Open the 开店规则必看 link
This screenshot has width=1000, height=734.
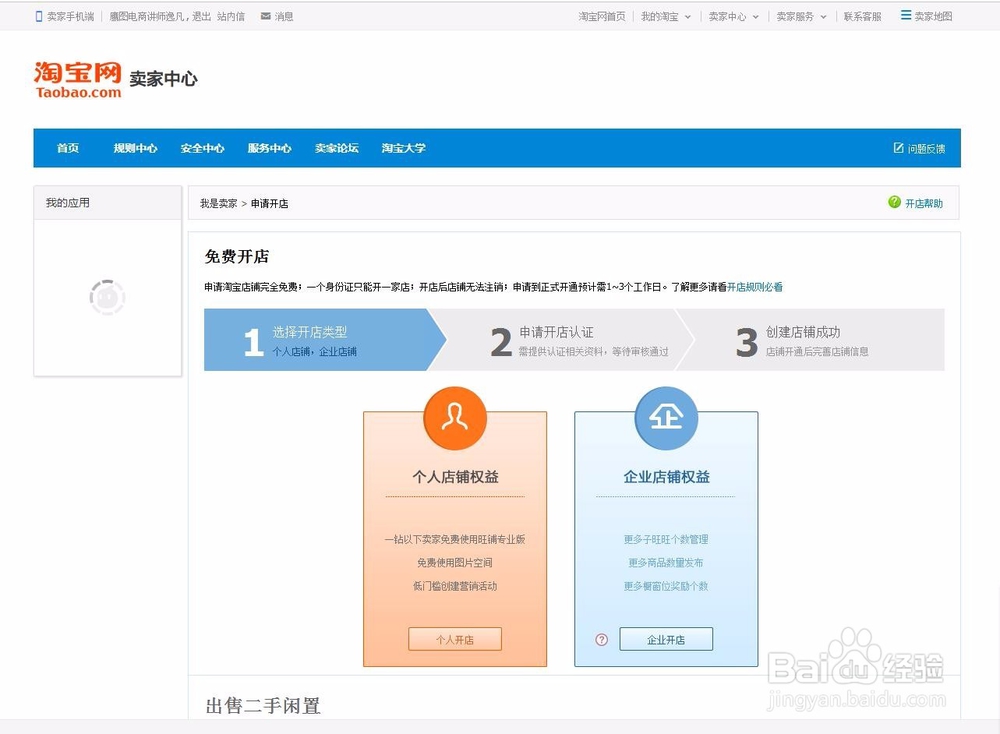click(x=754, y=287)
